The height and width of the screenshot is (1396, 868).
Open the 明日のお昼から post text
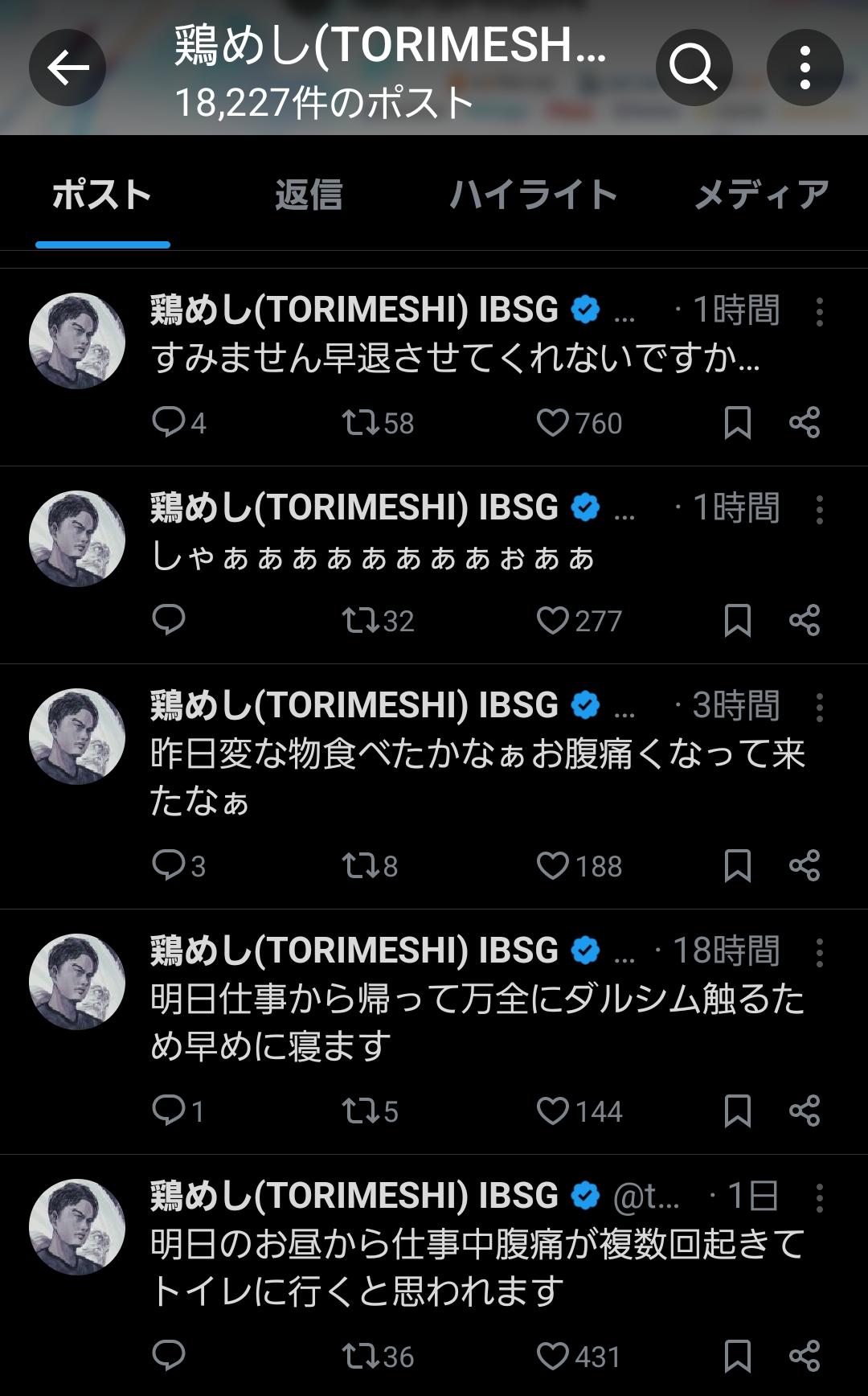(x=477, y=1267)
